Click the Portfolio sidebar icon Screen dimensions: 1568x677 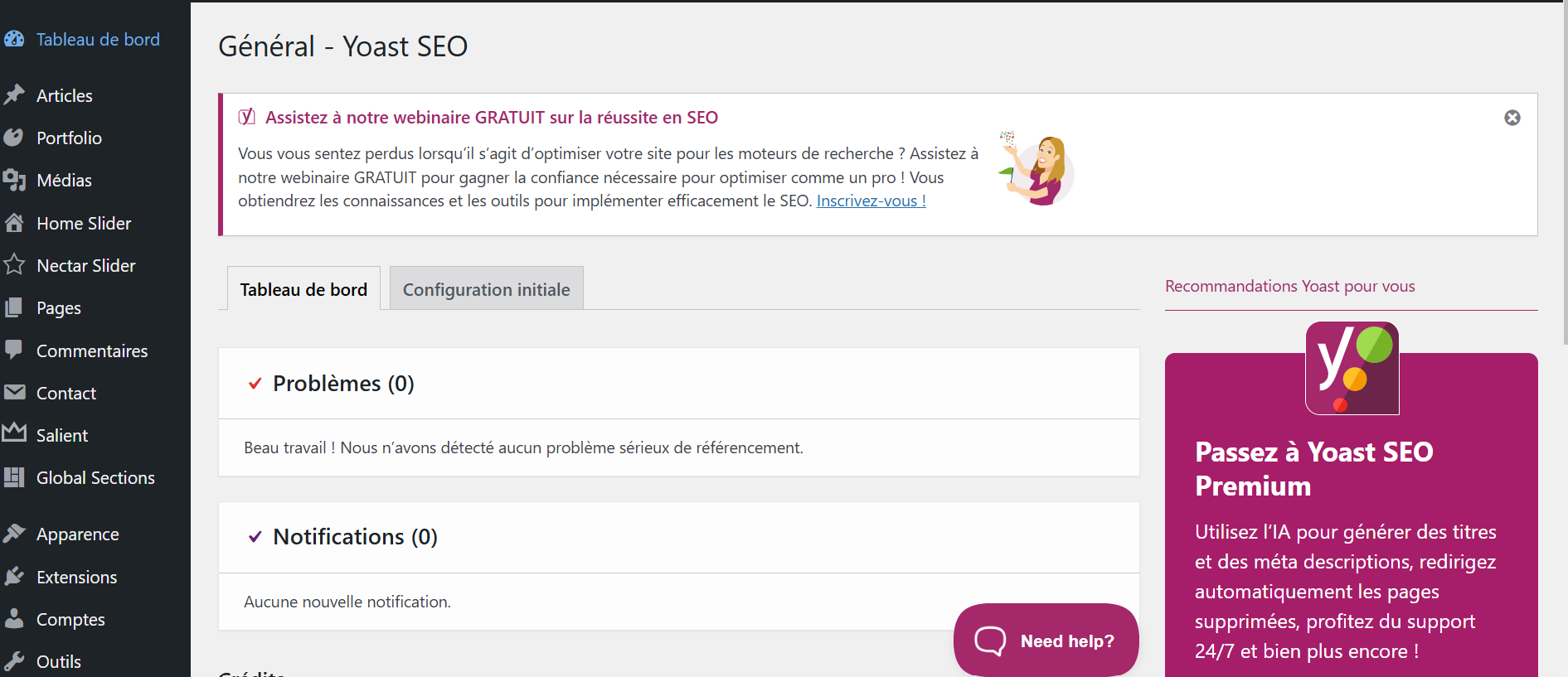click(x=14, y=138)
